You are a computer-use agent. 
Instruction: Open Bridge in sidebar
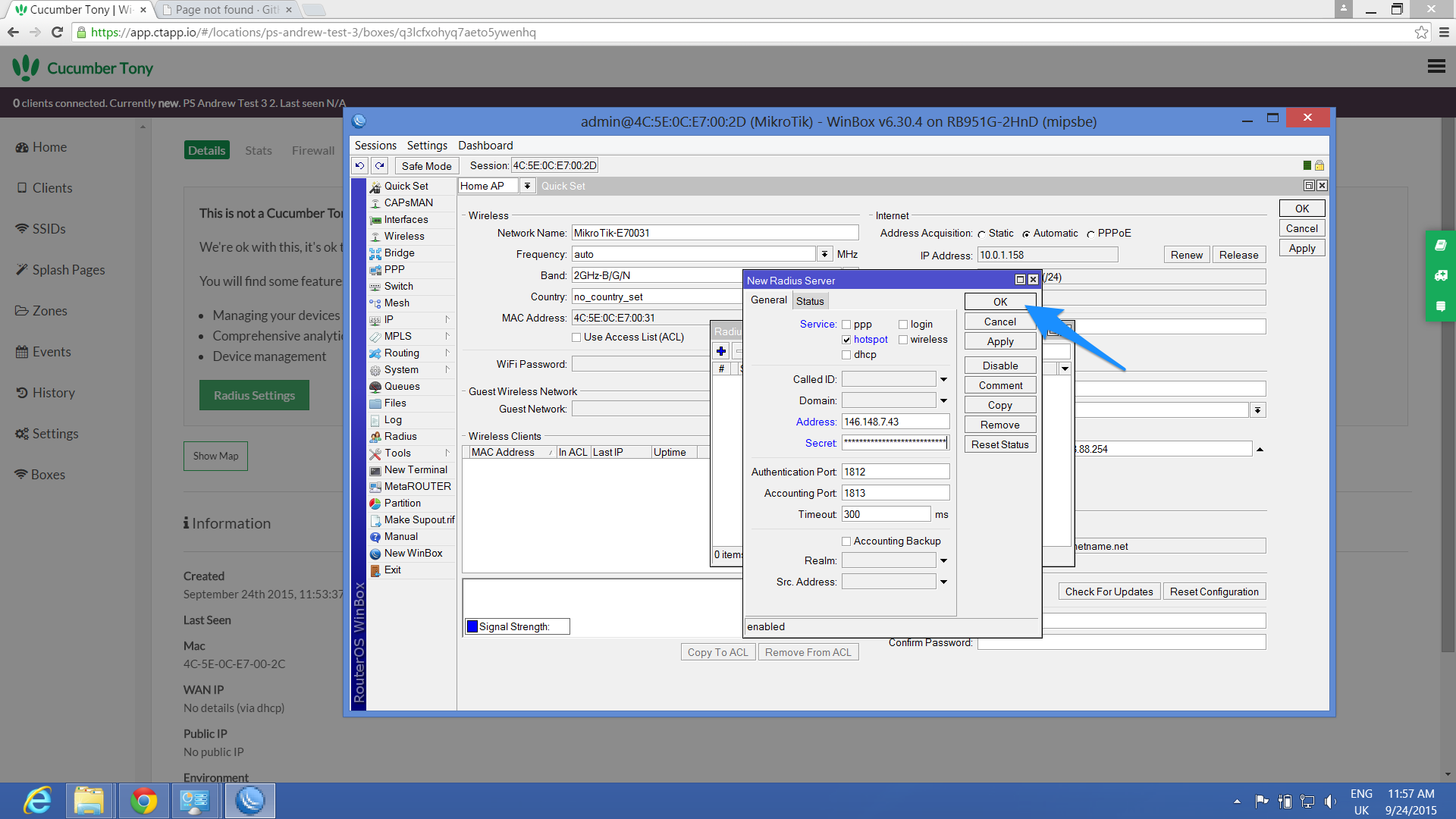399,253
